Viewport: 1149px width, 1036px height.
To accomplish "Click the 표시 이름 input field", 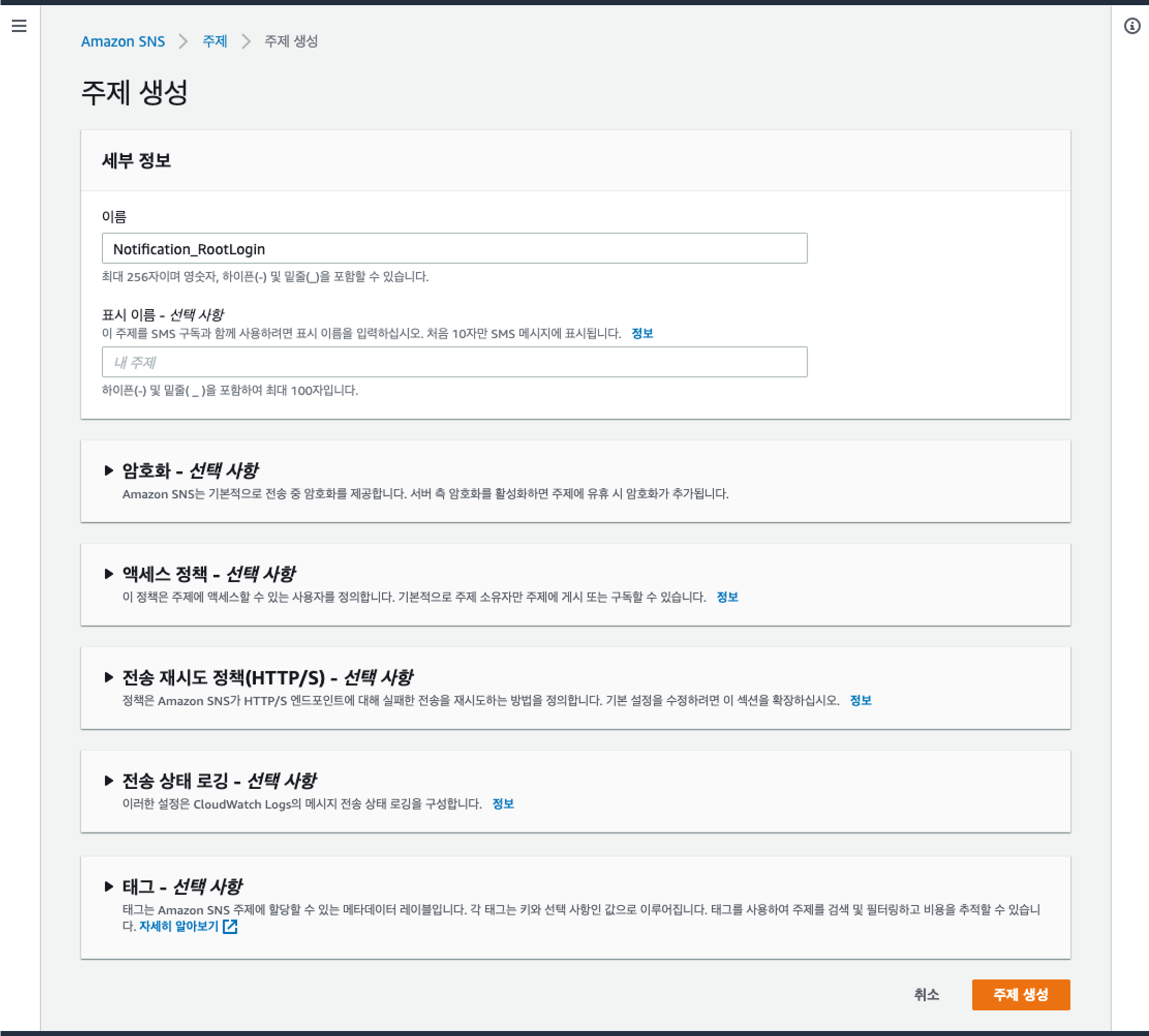I will (454, 362).
